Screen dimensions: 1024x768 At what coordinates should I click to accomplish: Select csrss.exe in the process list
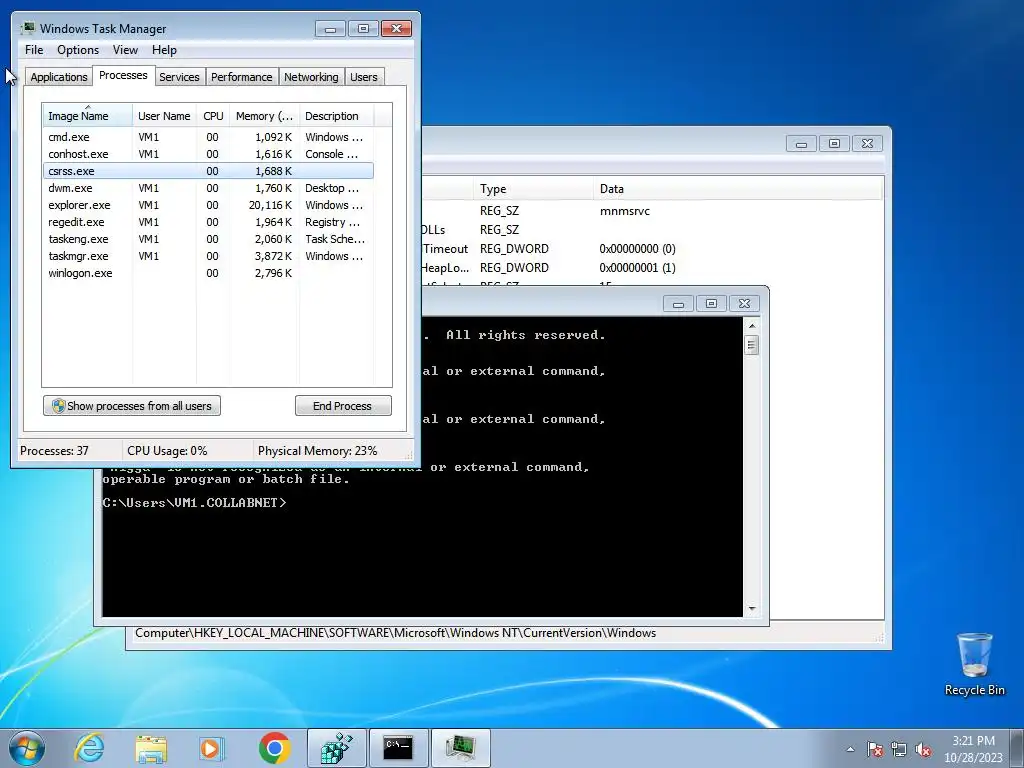coord(208,171)
